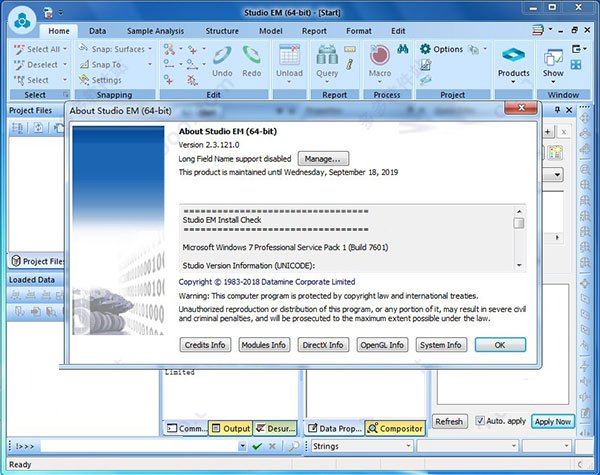600x475 pixels.
Task: Open the Sample Analysis ribbon tab
Action: [x=155, y=31]
